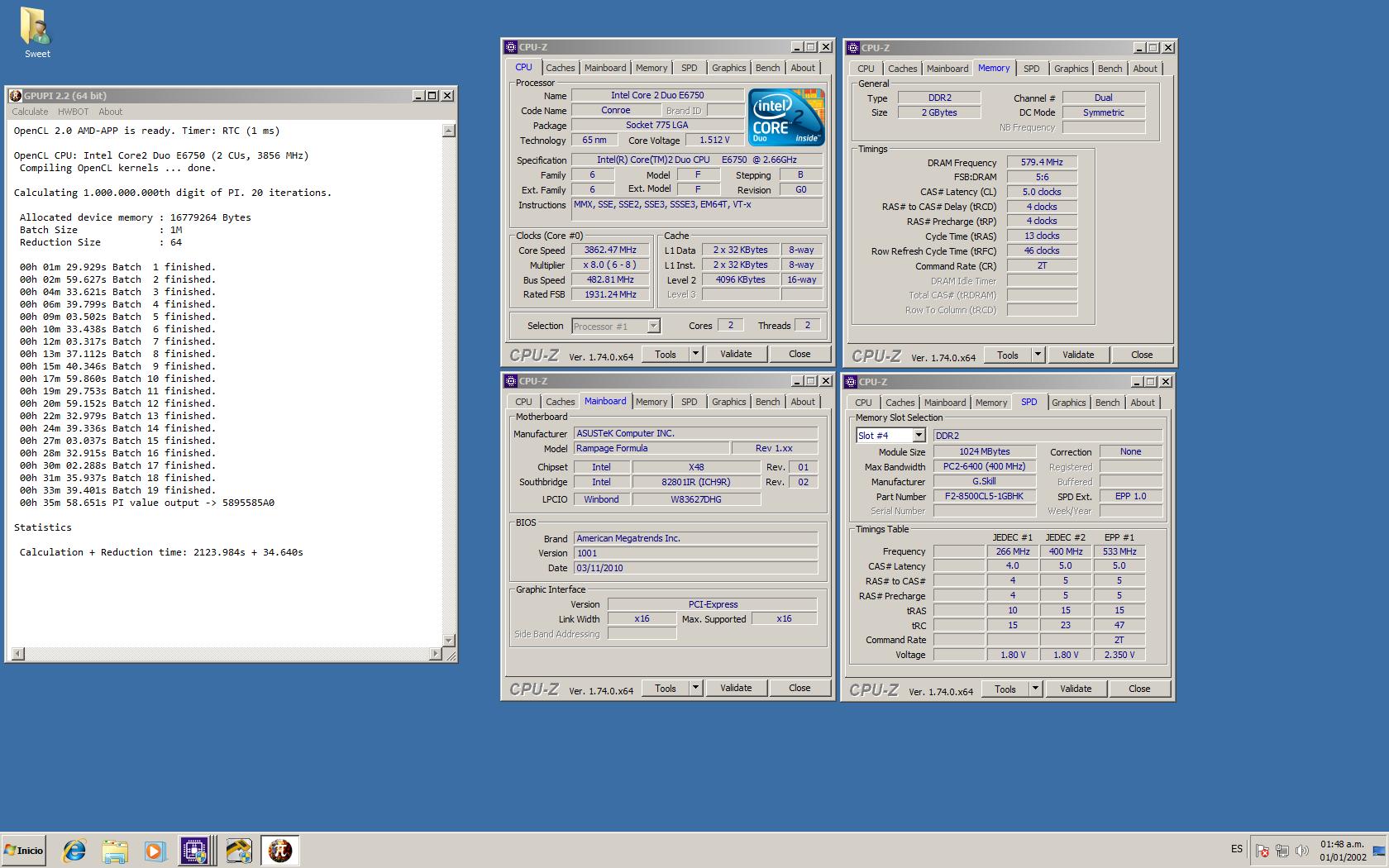Click the GPUPI window title icon
This screenshot has height=868, width=1389.
point(16,96)
